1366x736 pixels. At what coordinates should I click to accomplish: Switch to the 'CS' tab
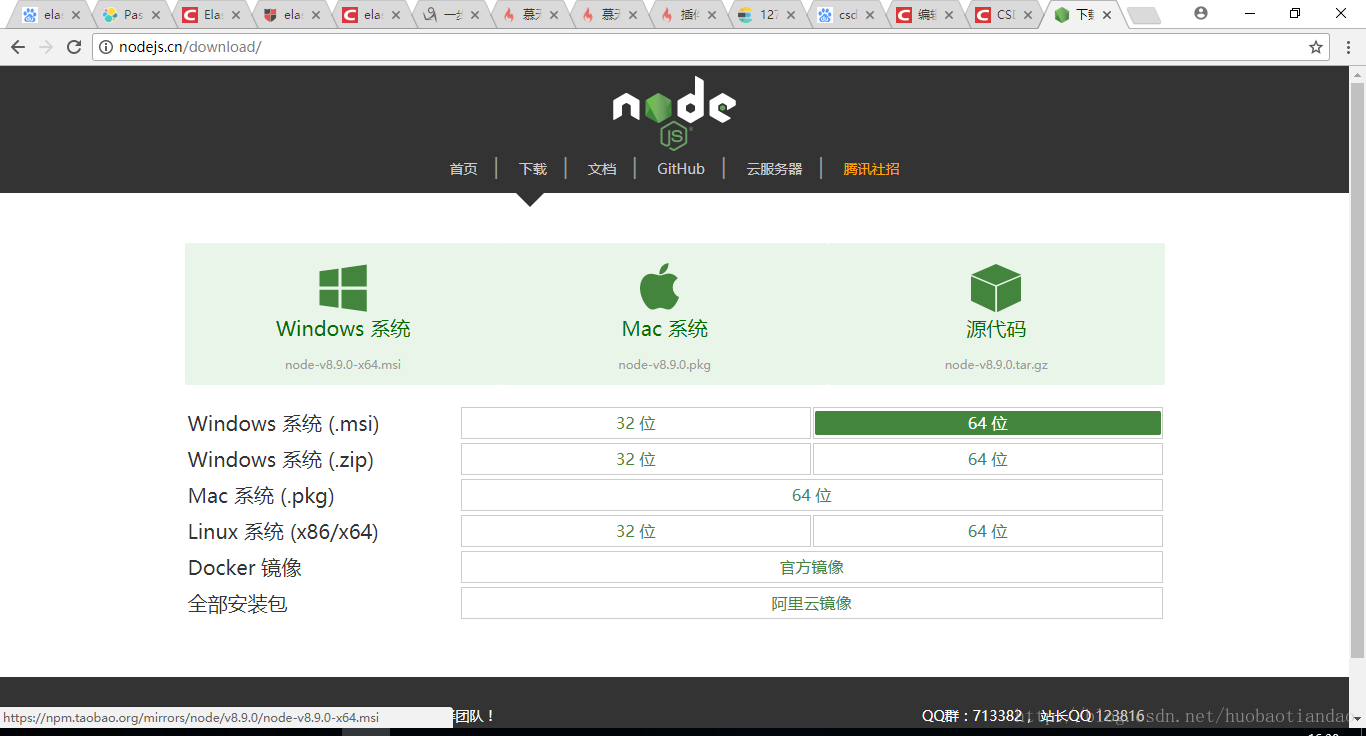pyautogui.click(x=1003, y=15)
